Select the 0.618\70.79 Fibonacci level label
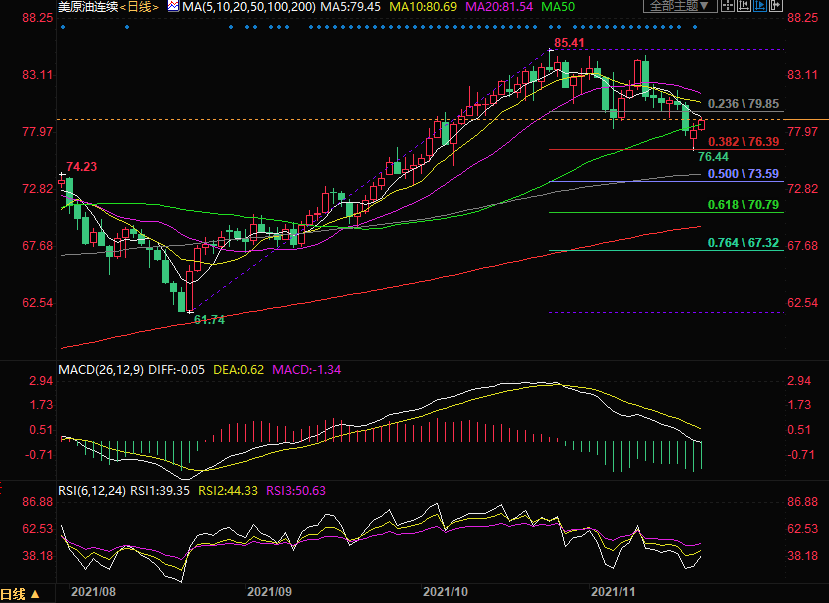This screenshot has height=603, width=829. pos(742,205)
